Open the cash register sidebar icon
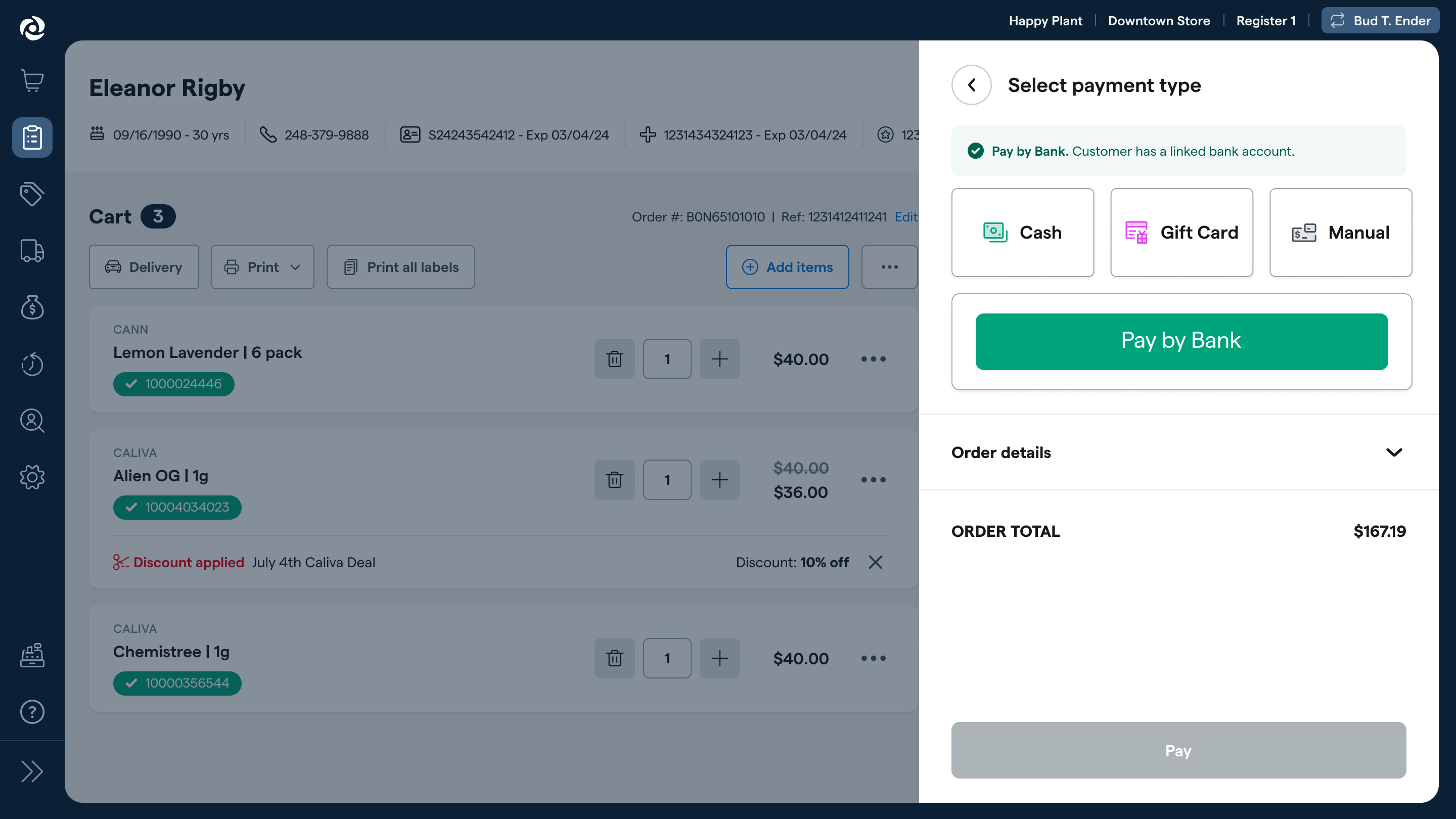The image size is (1456, 819). point(32,655)
